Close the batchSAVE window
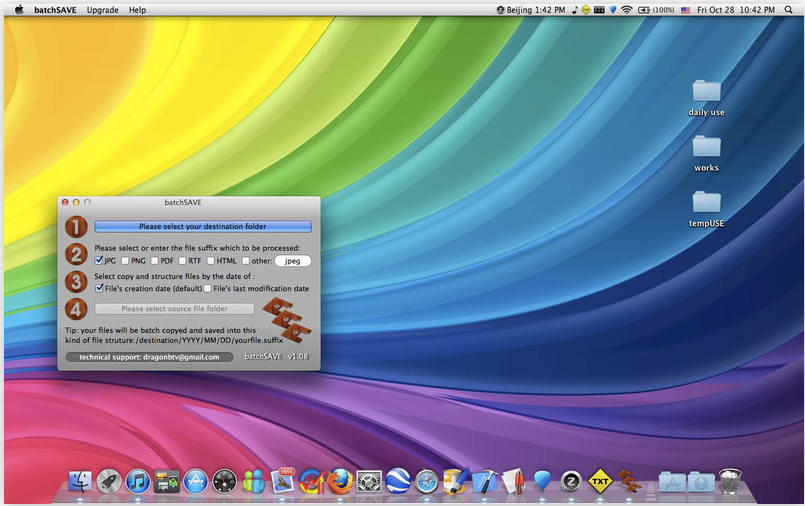The height and width of the screenshot is (506, 805). pos(65,202)
